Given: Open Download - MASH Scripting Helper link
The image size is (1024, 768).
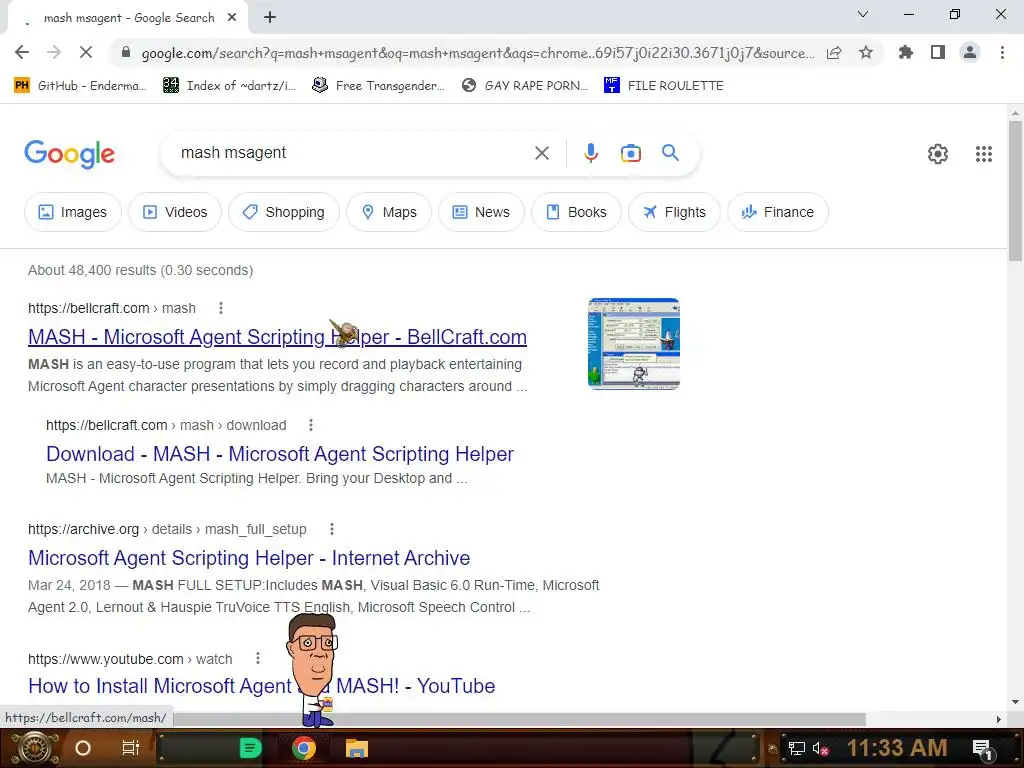Looking at the screenshot, I should pyautogui.click(x=280, y=454).
